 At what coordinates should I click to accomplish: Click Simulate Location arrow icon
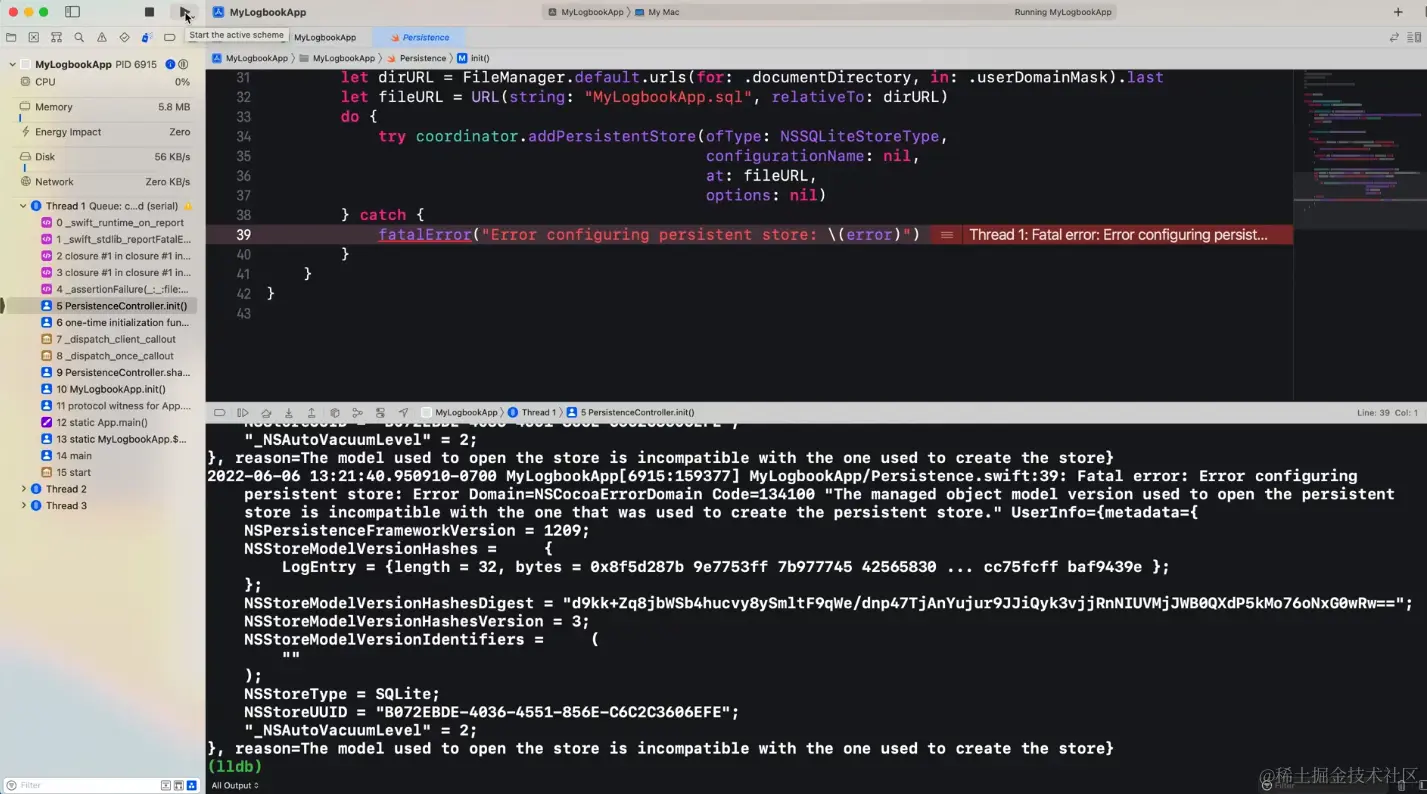403,412
